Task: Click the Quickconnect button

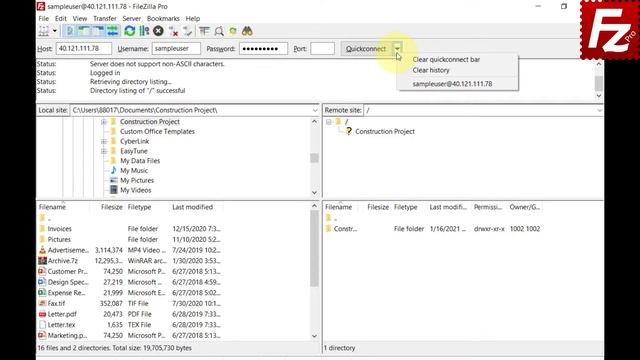Action: point(366,49)
